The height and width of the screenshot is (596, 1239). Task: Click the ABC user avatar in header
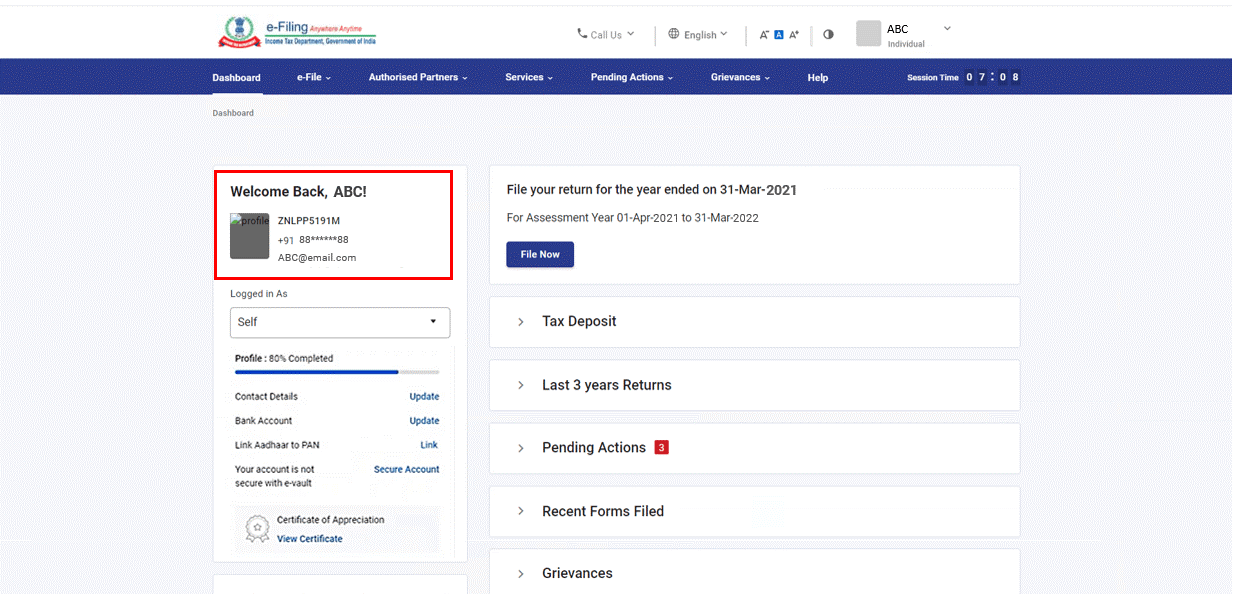coord(868,34)
